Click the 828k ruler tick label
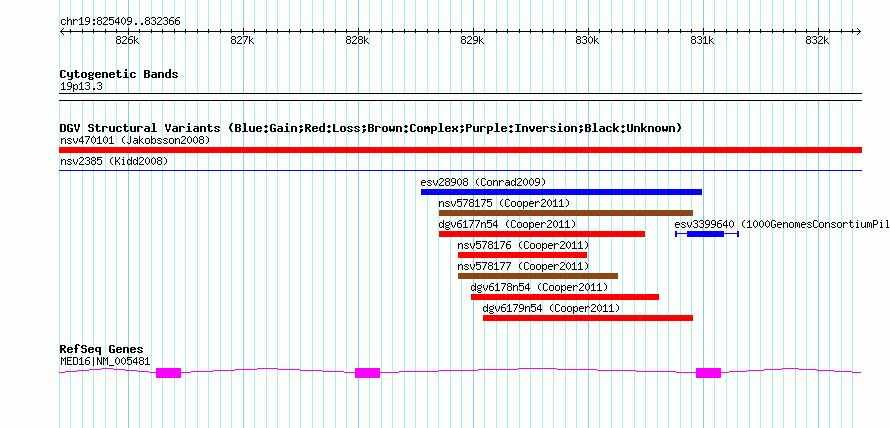Image resolution: width=890 pixels, height=428 pixels. [358, 41]
